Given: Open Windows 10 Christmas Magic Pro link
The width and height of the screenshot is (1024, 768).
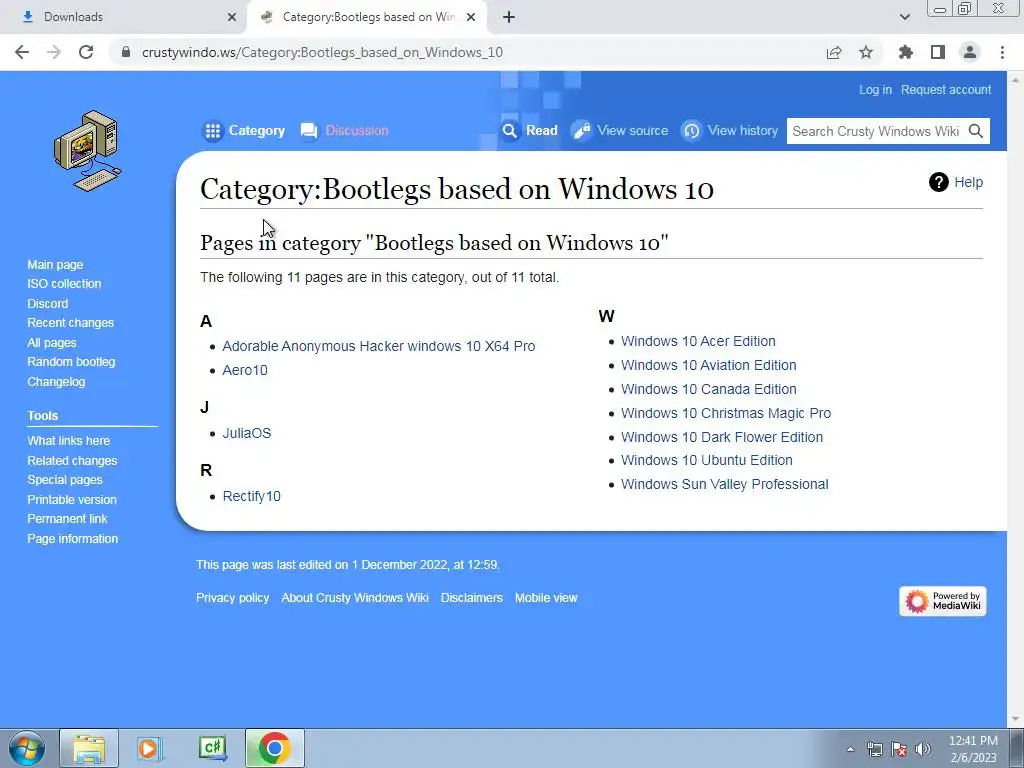Looking at the screenshot, I should [x=726, y=413].
